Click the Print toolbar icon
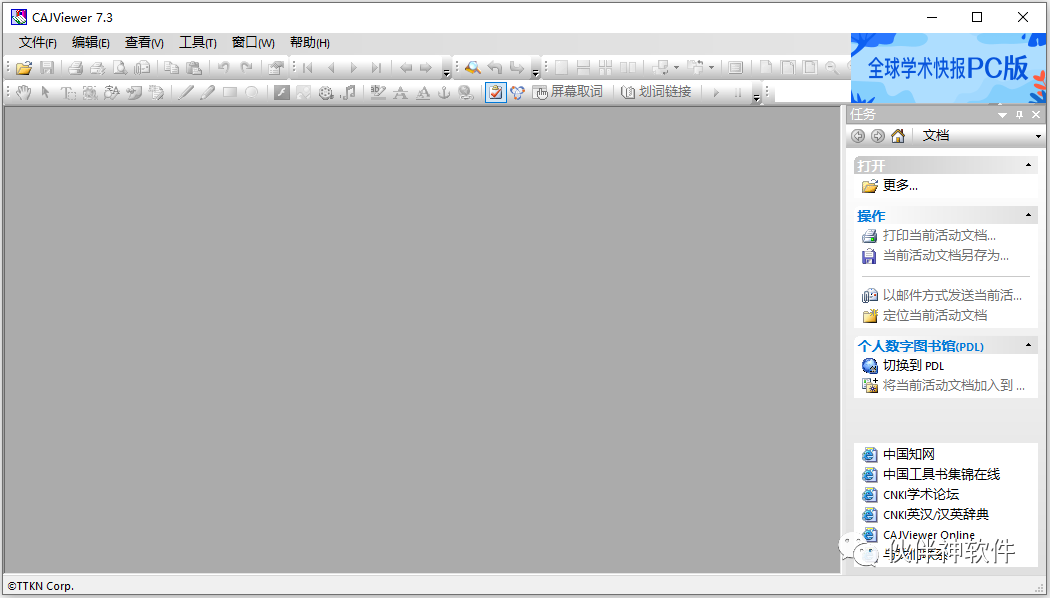 point(76,68)
